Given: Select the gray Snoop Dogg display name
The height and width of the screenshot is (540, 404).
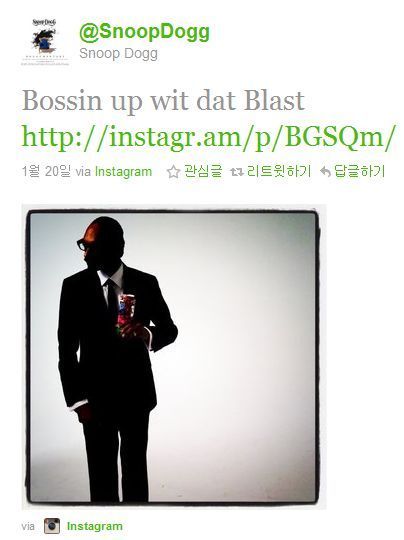Looking at the screenshot, I should pyautogui.click(x=118, y=53).
